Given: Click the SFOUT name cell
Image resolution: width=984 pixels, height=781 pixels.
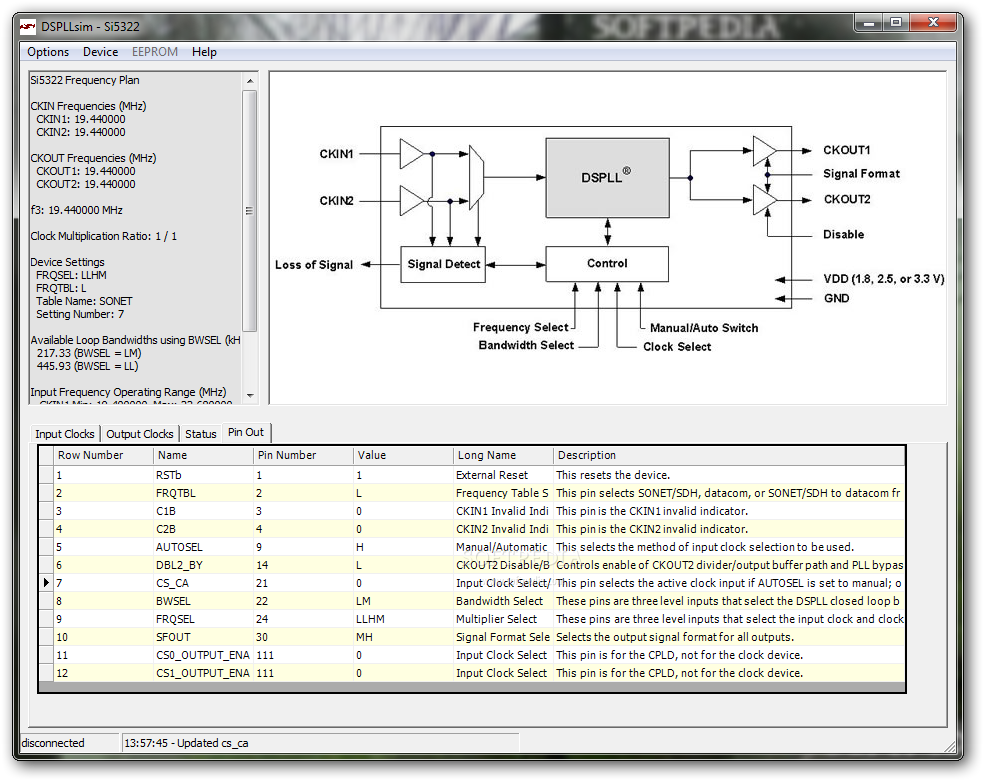Looking at the screenshot, I should tap(203, 637).
